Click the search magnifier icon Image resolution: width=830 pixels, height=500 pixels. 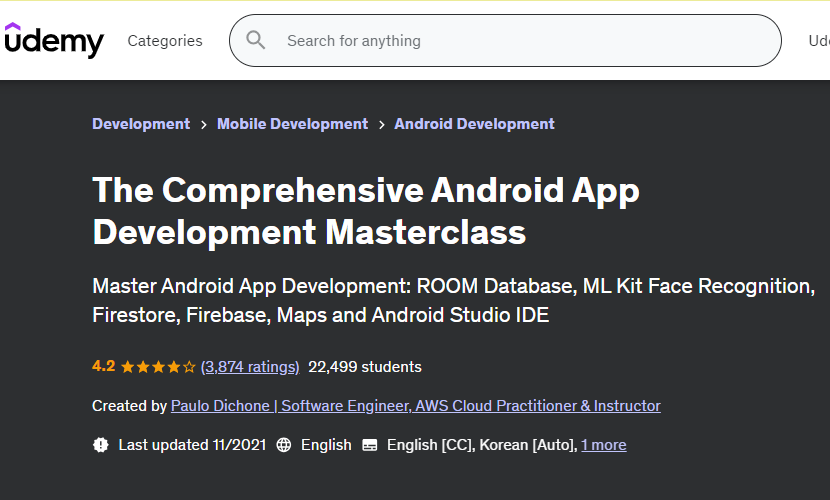256,41
